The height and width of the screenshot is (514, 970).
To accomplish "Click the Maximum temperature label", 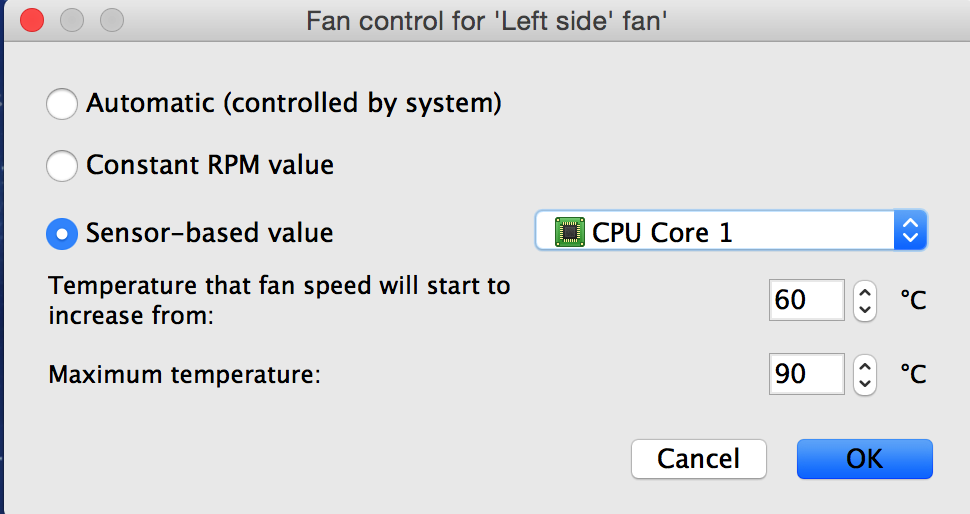I will [x=184, y=375].
